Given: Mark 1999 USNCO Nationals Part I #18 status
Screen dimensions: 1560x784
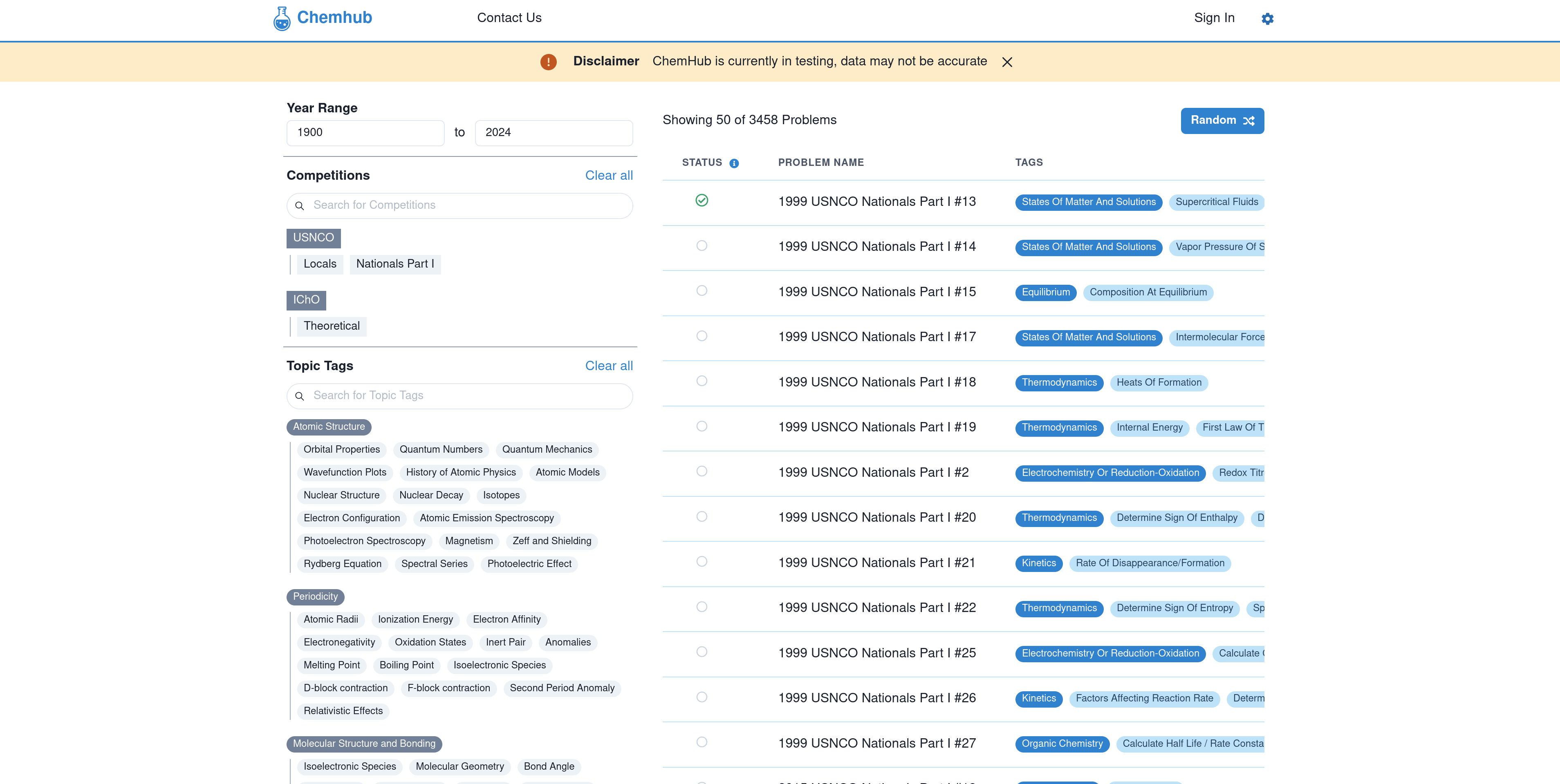Looking at the screenshot, I should (x=701, y=381).
